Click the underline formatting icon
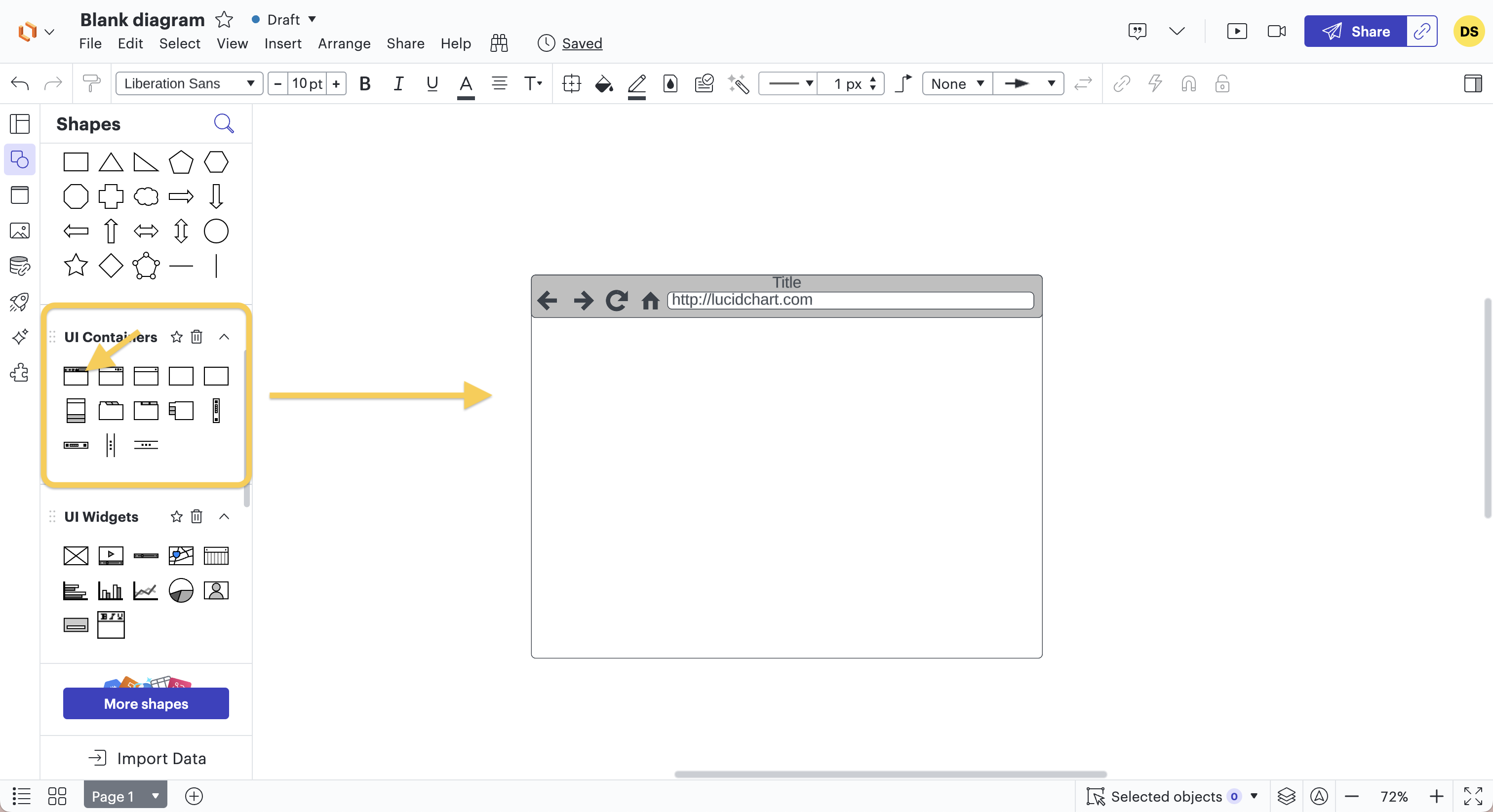Screen dimensions: 1493x812 tap(431, 84)
